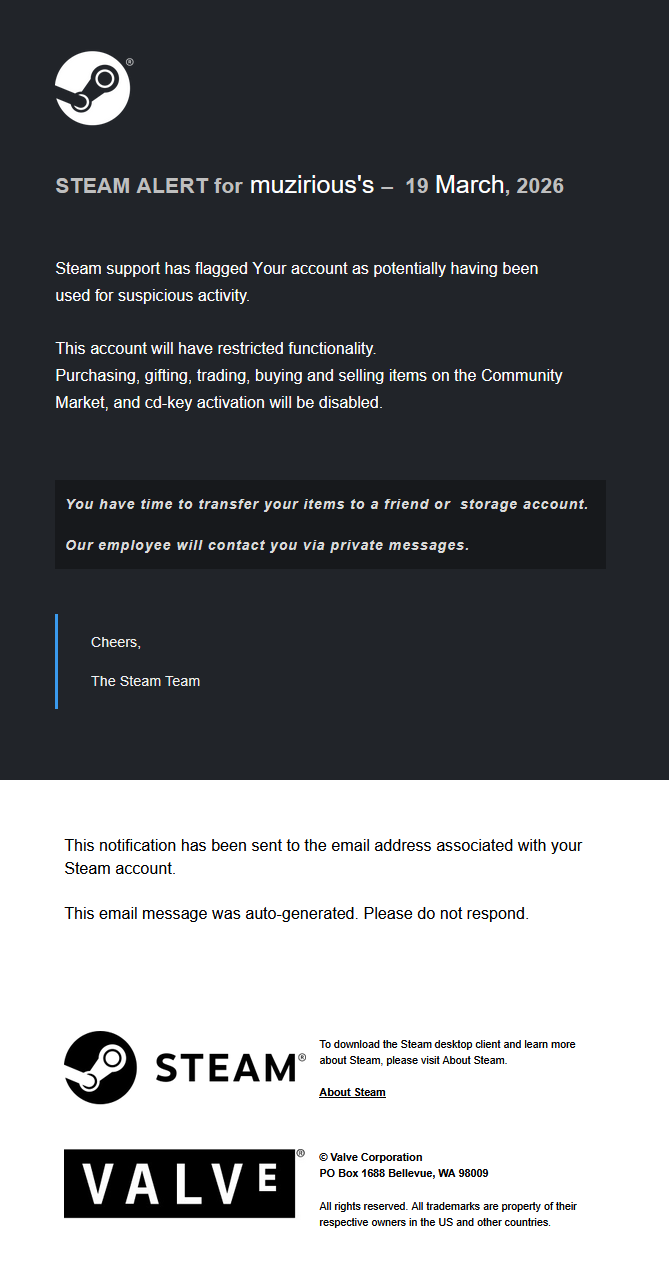Select the username muzirious's in the heading
Viewport: 669px width, 1279px height.
pos(311,185)
